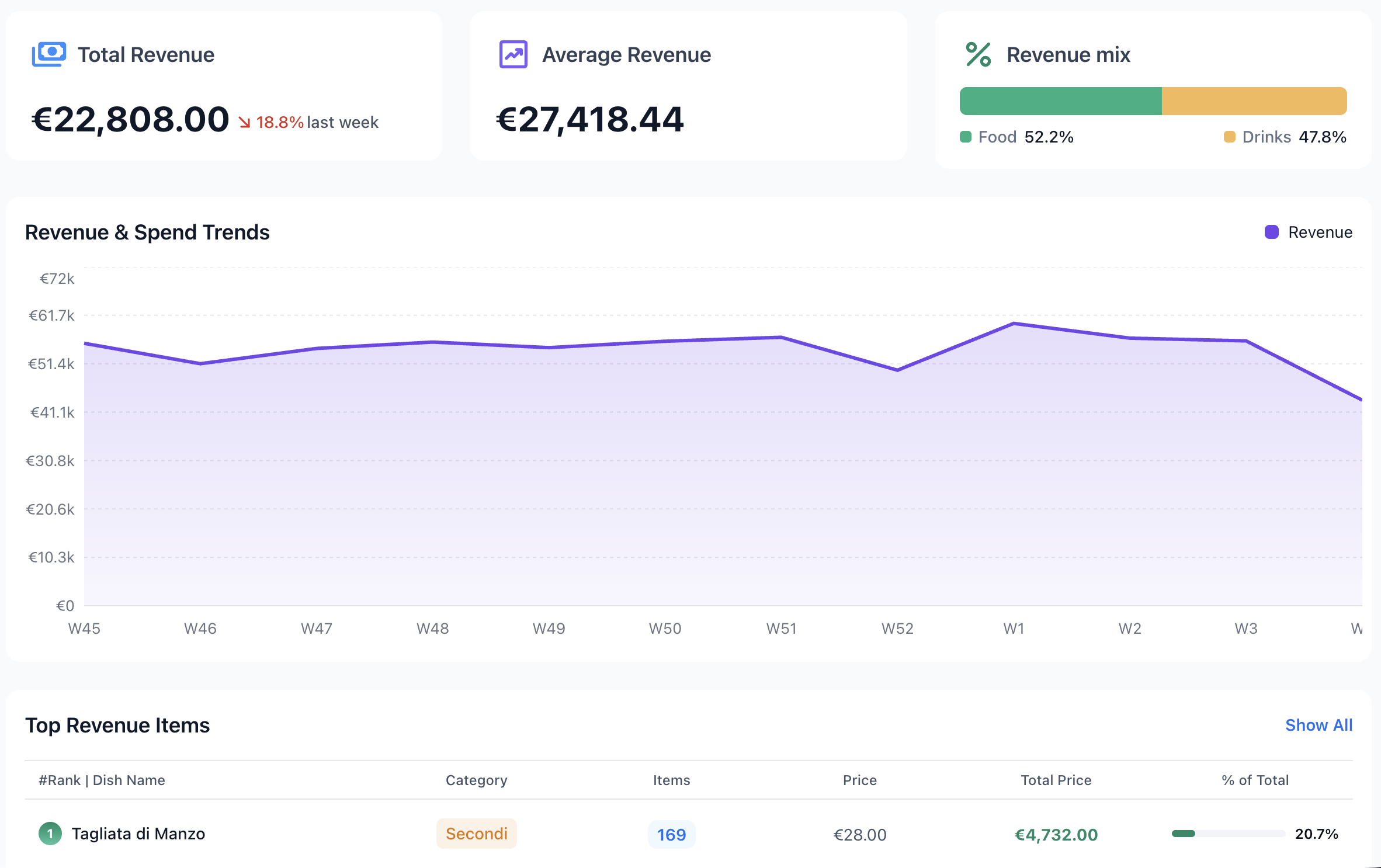Click the red downward trend arrow
This screenshot has width=1381, height=868.
click(x=244, y=123)
